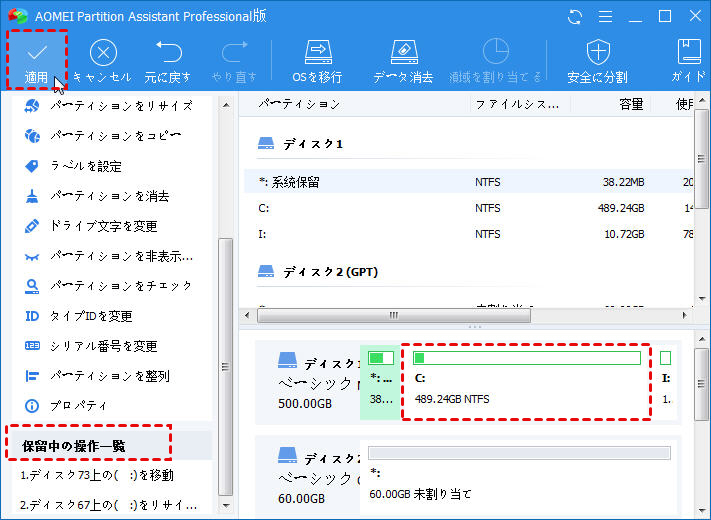
Task: Select パーティションをコピー copy option
Action: pos(103,136)
